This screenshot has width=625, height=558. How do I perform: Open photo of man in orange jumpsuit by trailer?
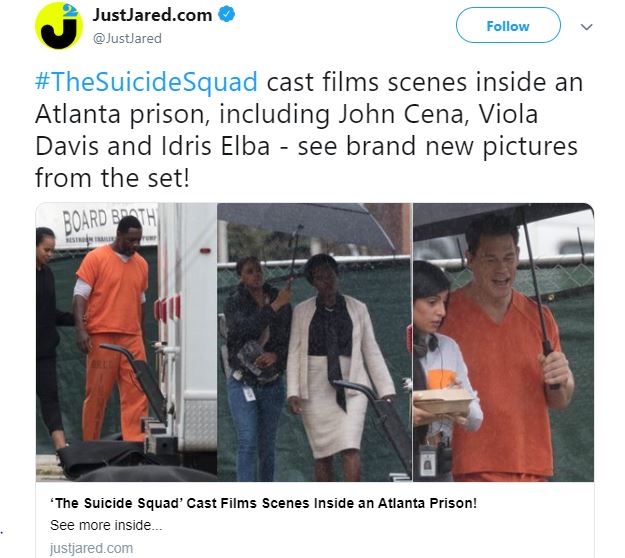click(126, 342)
